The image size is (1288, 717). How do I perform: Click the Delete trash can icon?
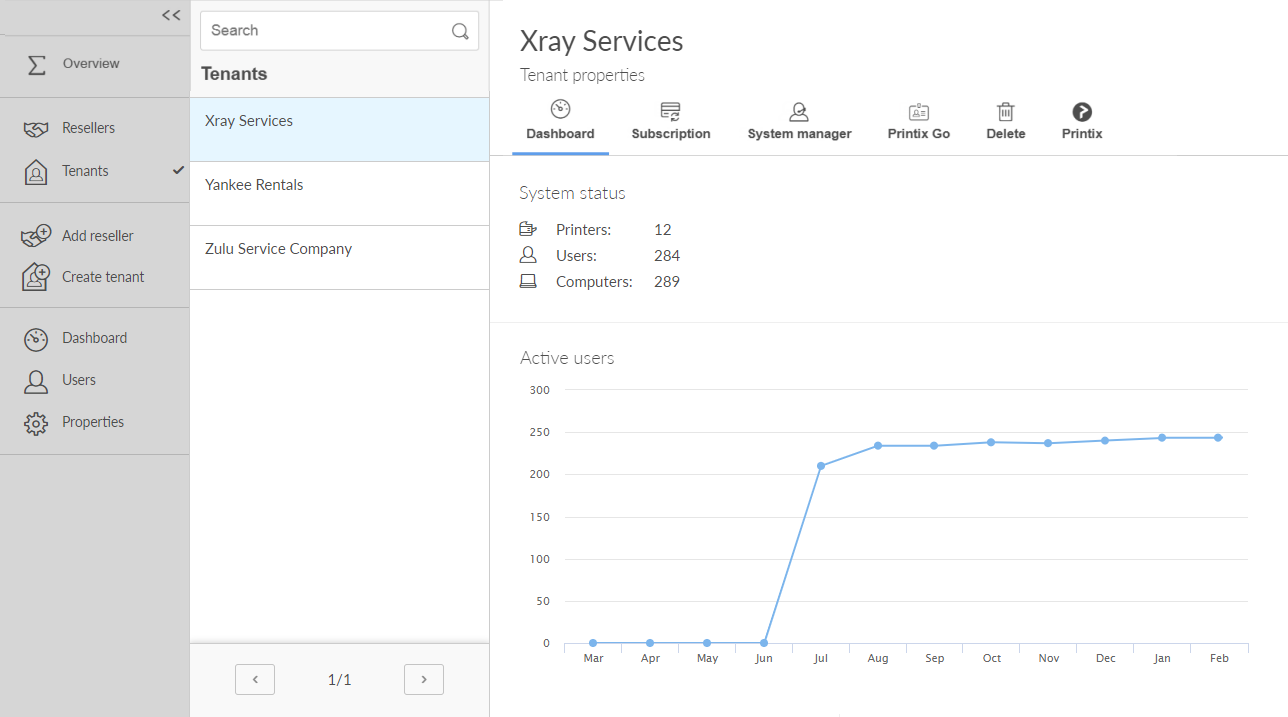1005,112
